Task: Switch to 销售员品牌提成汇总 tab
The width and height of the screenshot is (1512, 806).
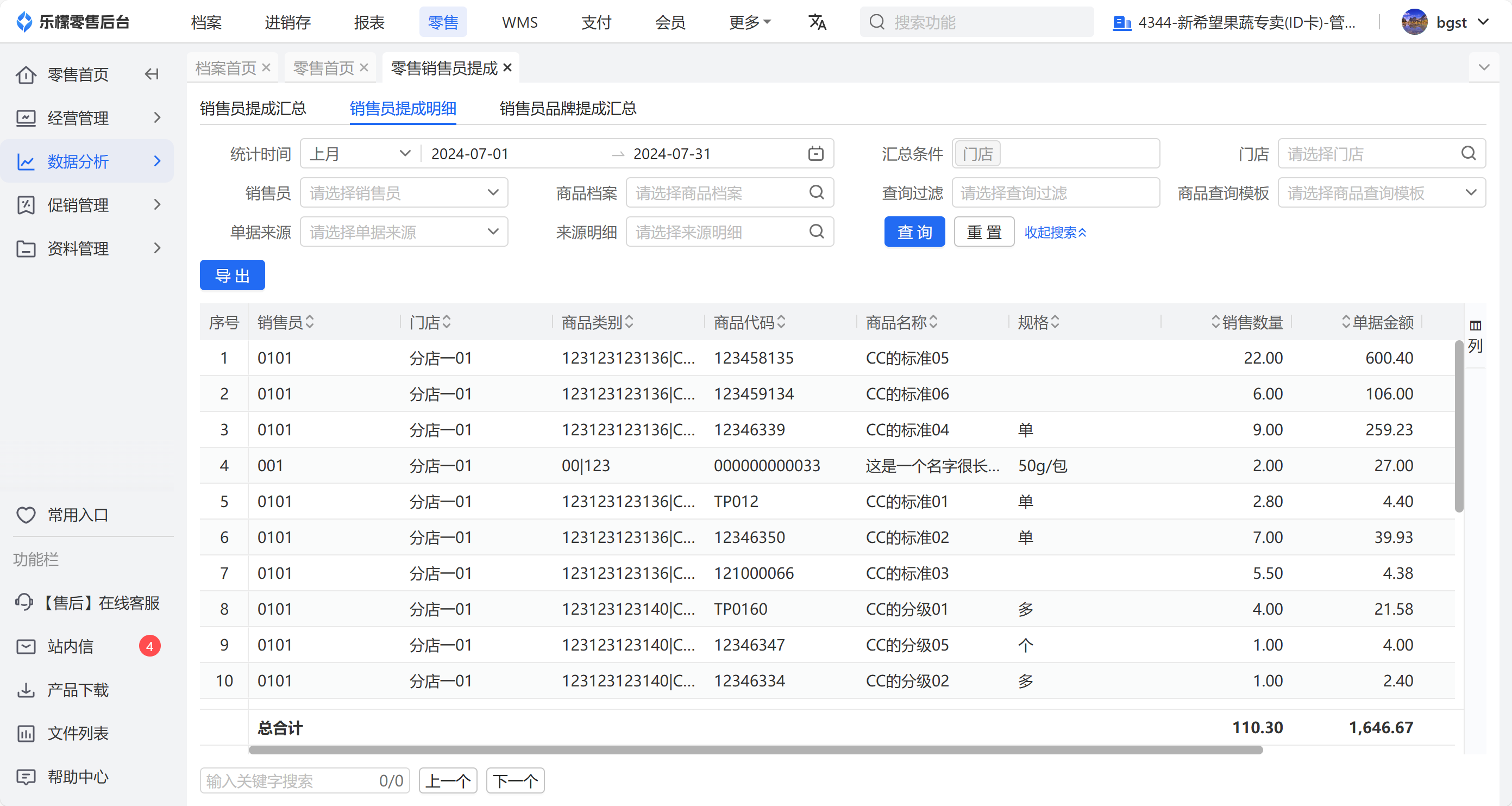Action: click(x=568, y=109)
